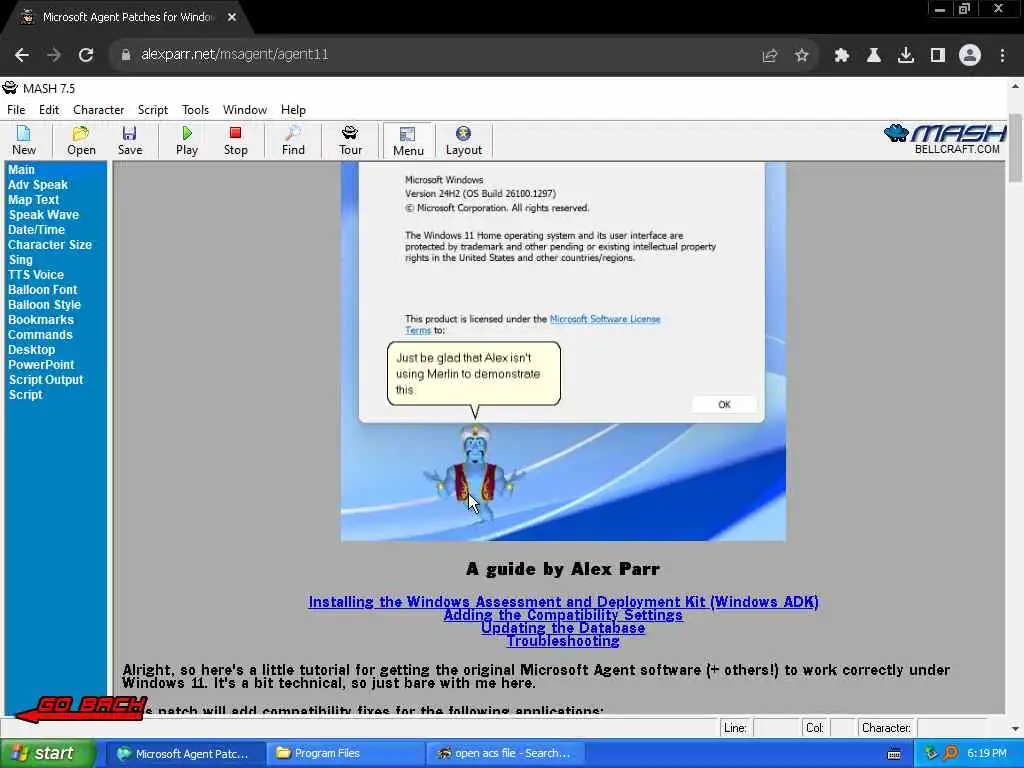
Task: Open Script Output in the sidebar
Action: 46,380
